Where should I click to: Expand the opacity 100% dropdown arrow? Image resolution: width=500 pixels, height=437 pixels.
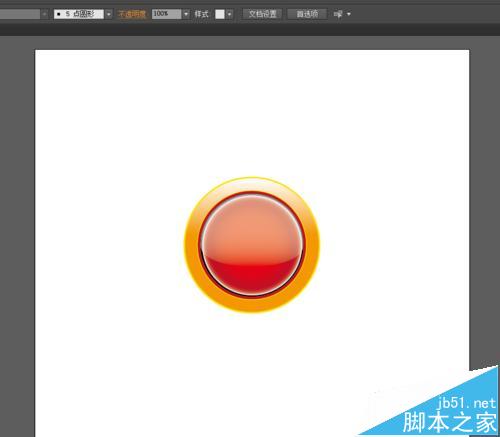pos(186,14)
